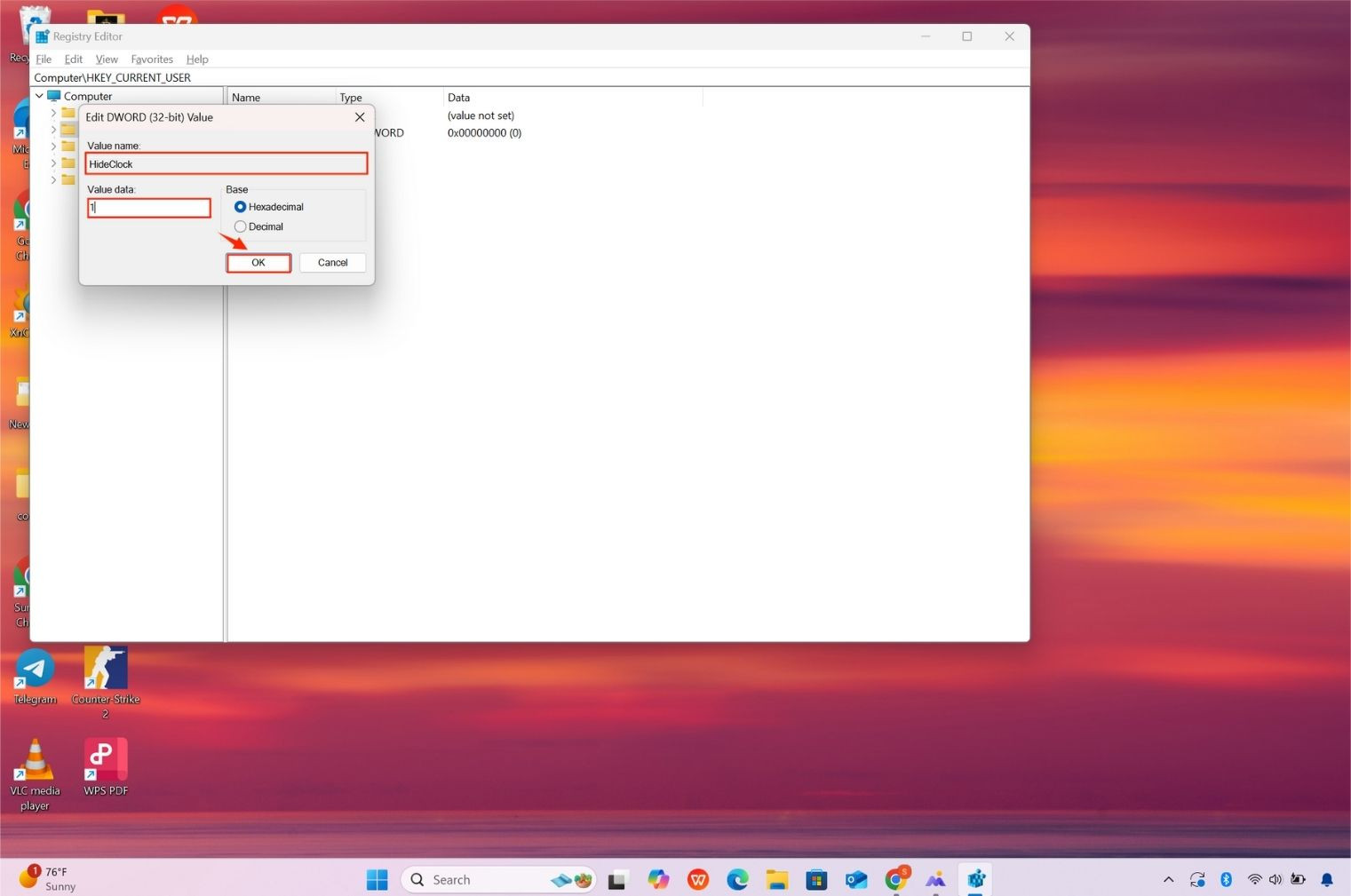Image resolution: width=1351 pixels, height=896 pixels.
Task: Launch VLC media player
Action: tap(35, 761)
